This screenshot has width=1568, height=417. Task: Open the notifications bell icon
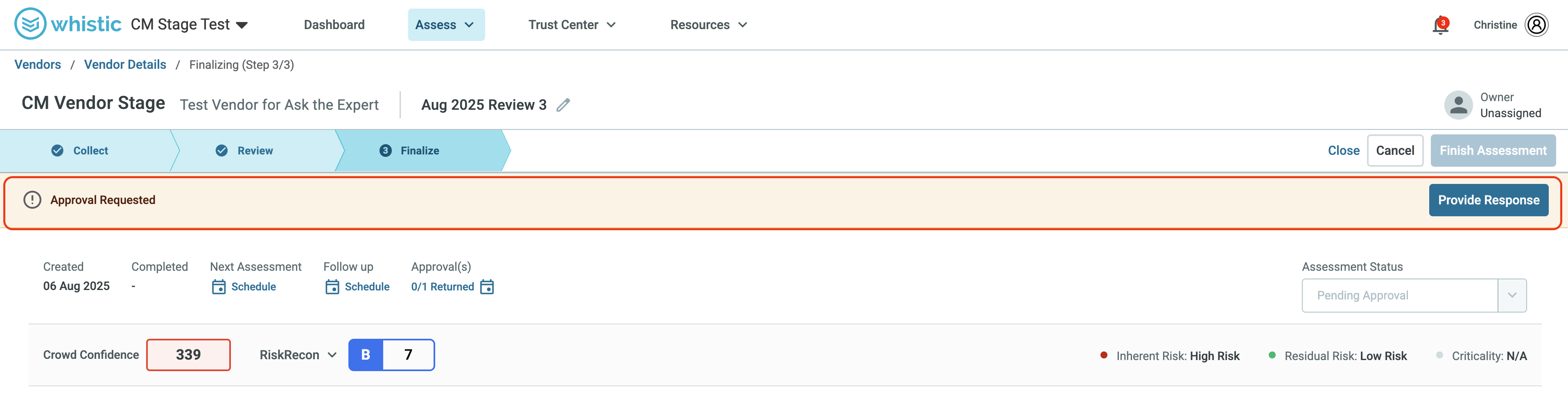pos(1440,25)
